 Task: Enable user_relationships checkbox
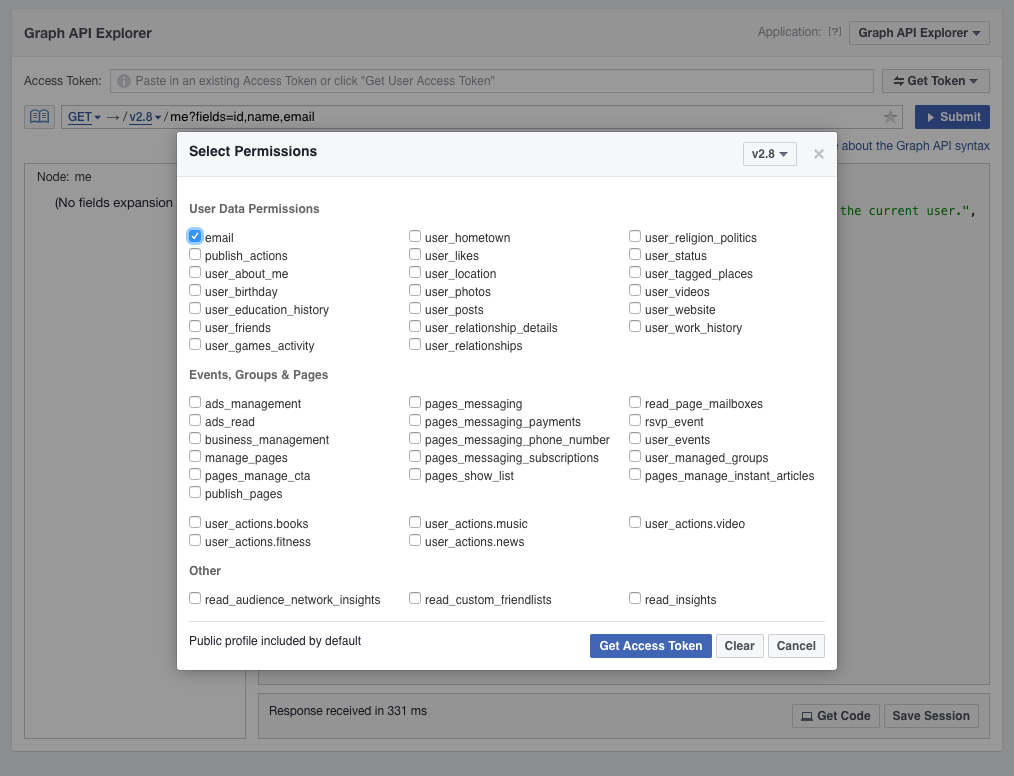tap(415, 345)
